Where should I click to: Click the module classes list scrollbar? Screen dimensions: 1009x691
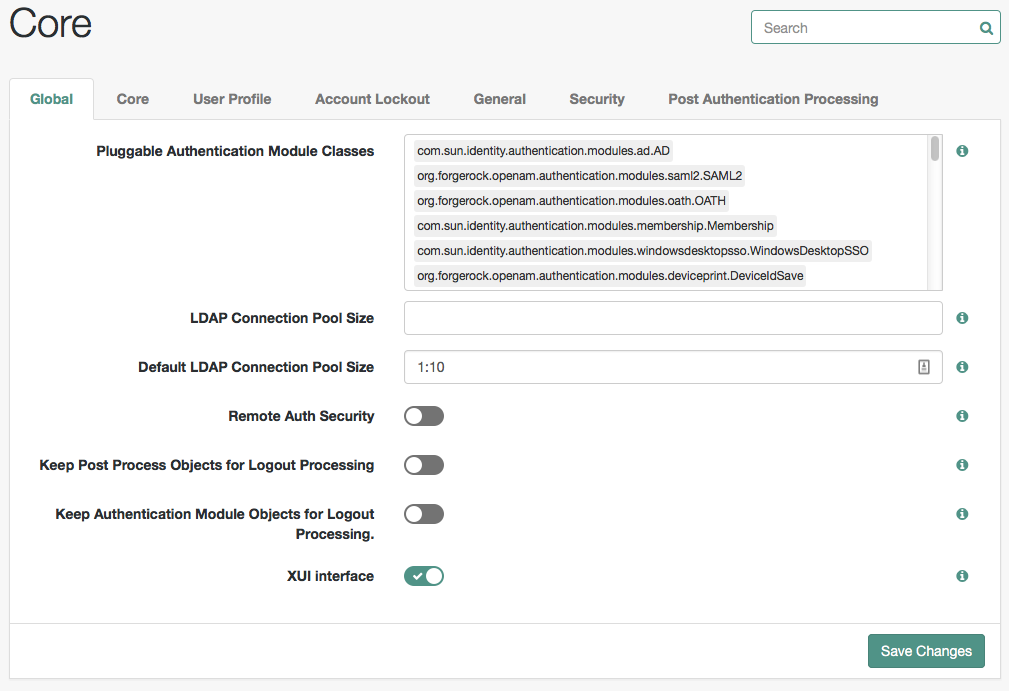click(x=934, y=149)
